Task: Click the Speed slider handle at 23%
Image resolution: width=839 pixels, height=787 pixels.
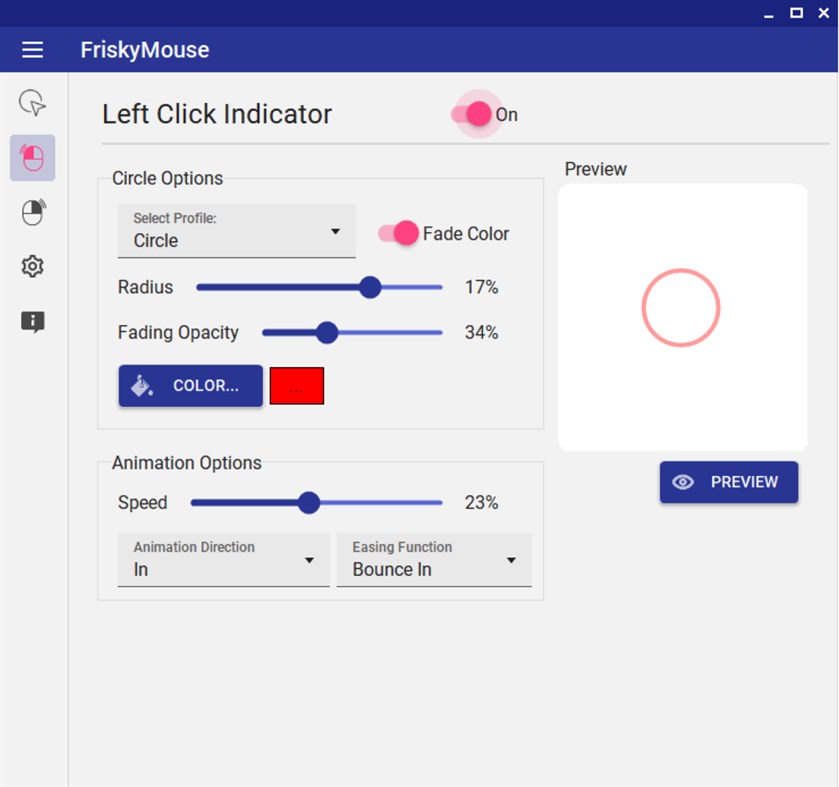Action: pyautogui.click(x=308, y=502)
